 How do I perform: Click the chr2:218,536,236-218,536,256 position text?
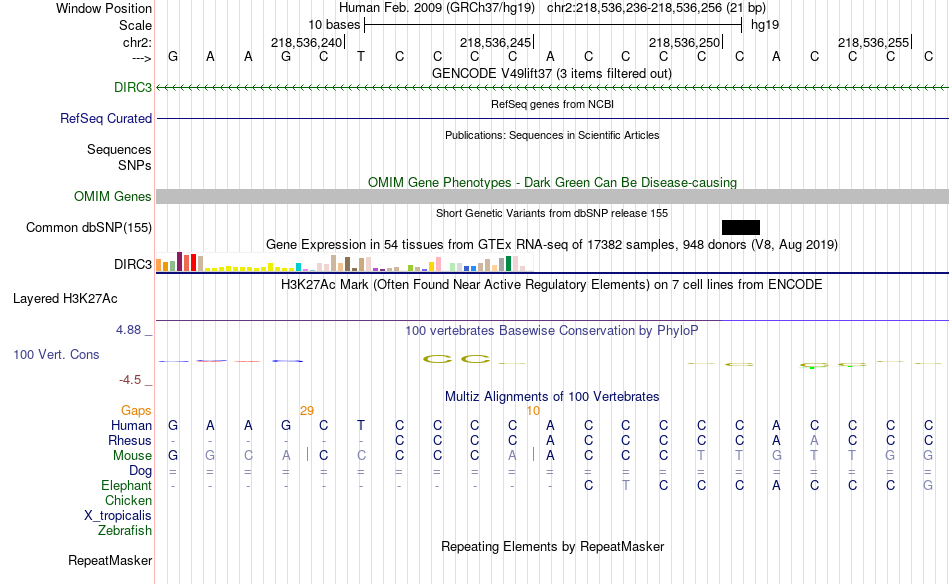pyautogui.click(x=656, y=8)
